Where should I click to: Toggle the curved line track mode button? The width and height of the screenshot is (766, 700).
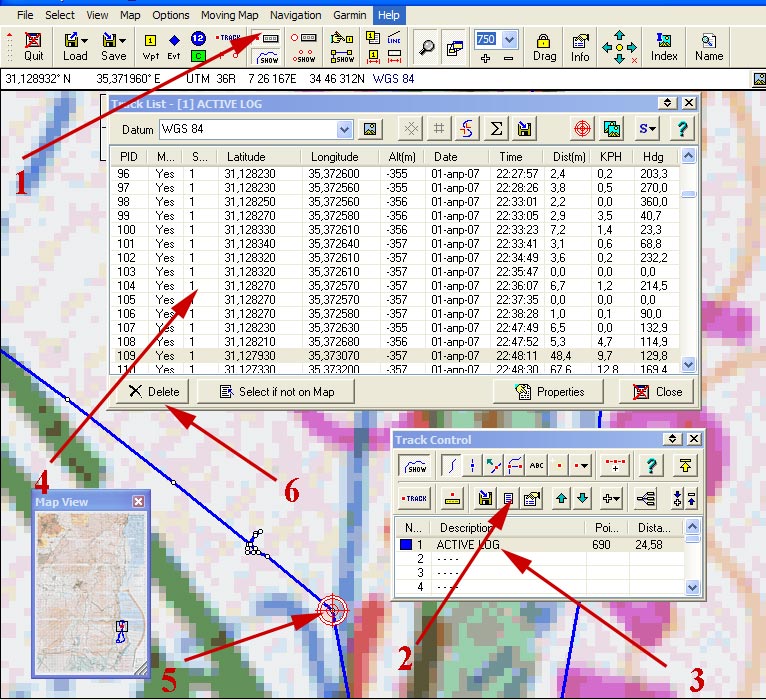click(x=451, y=466)
